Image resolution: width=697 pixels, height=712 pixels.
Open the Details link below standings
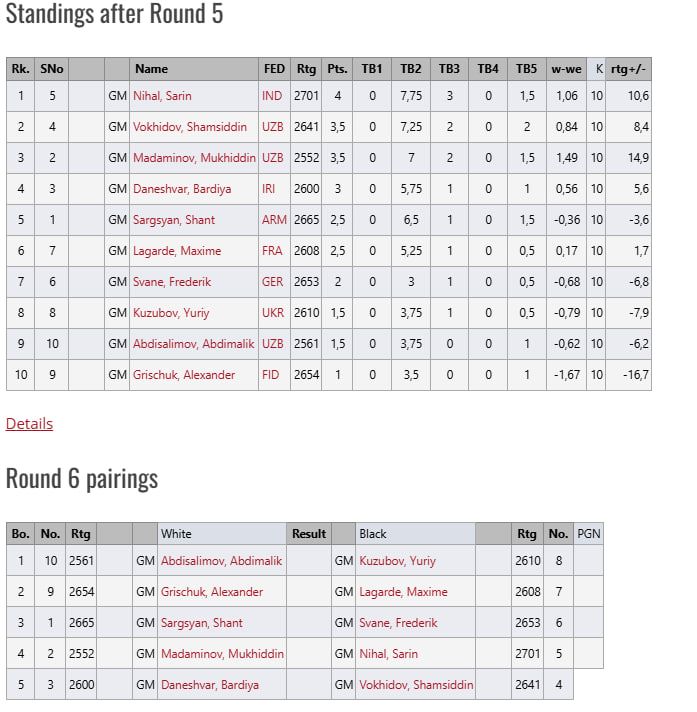coord(29,423)
